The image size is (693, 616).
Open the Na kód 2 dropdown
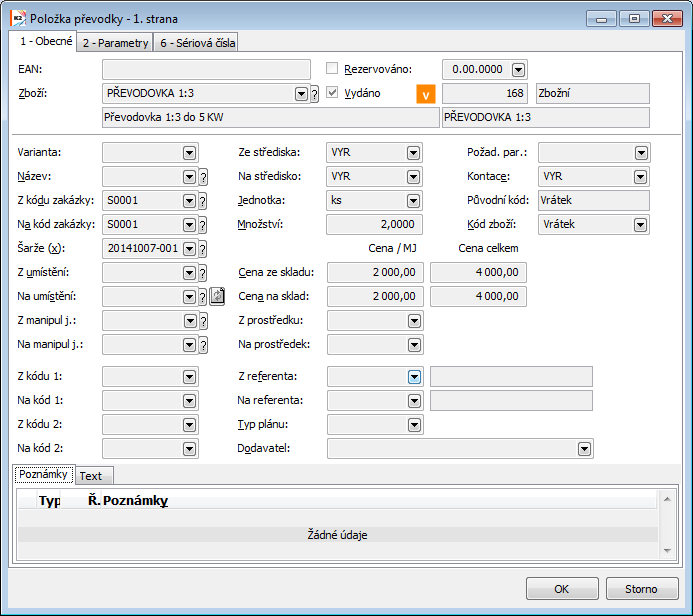[189, 449]
